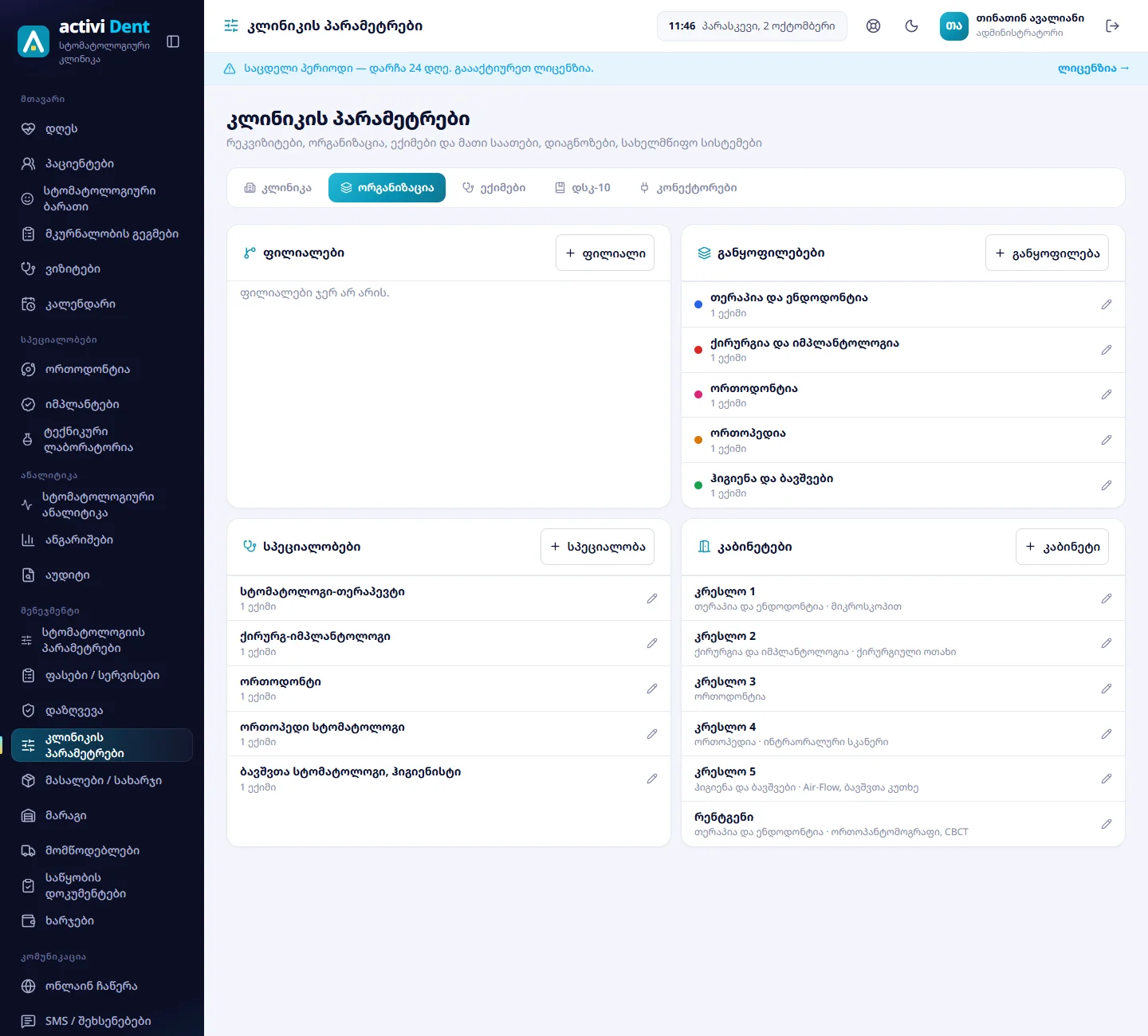The width and height of the screenshot is (1148, 1036).
Task: Go to მარაგი in the sidebar
Action: click(102, 815)
